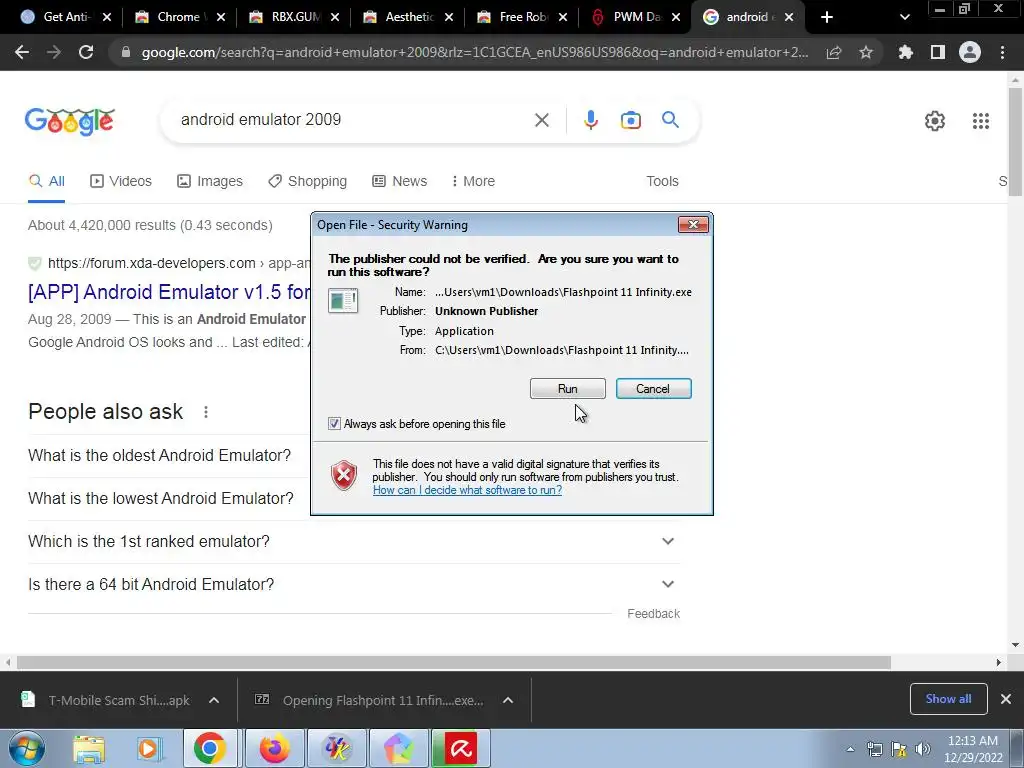Viewport: 1024px width, 768px height.
Task: Select the Videos results tab
Action: pos(121,181)
